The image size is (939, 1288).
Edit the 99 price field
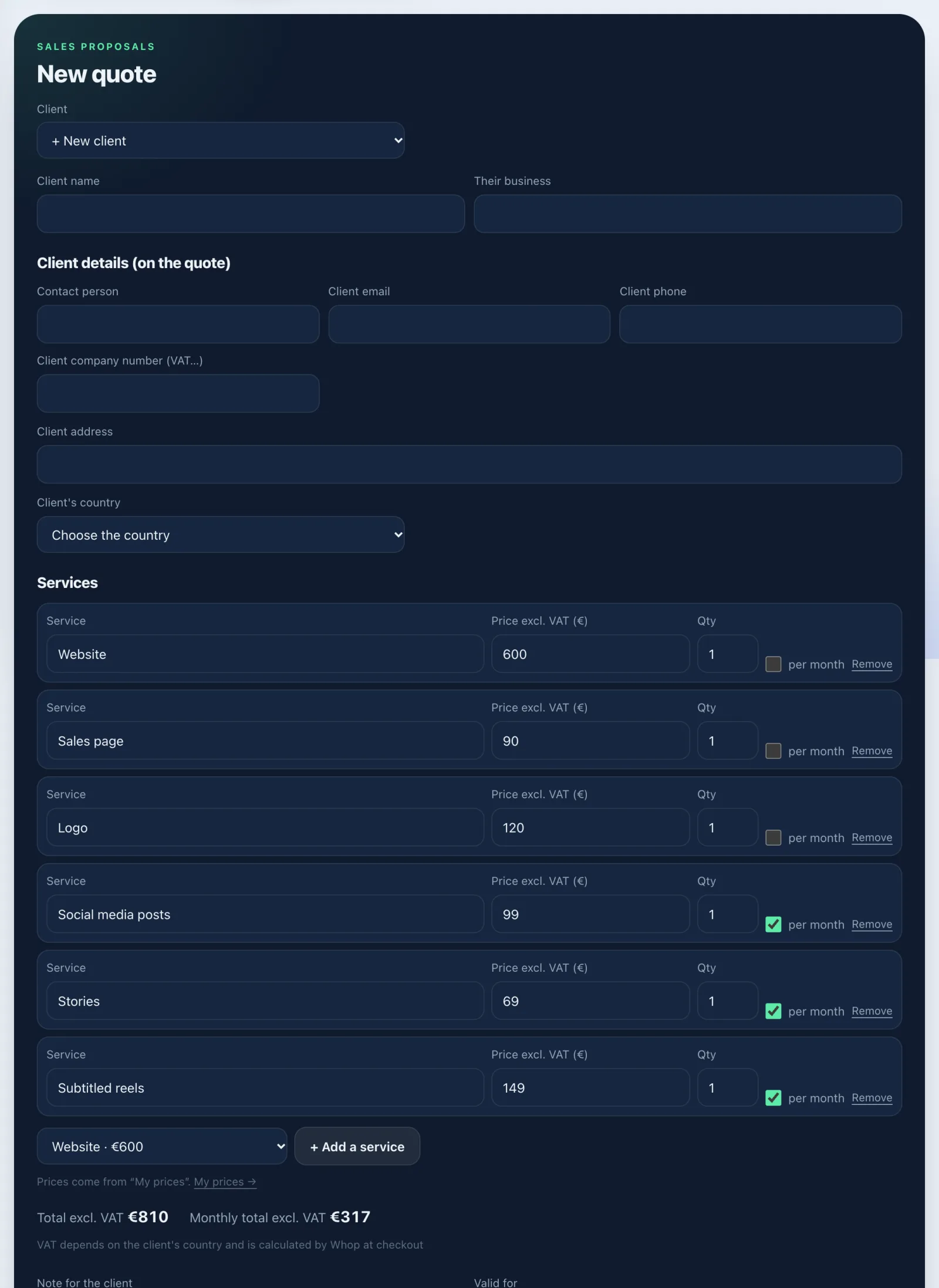(590, 914)
